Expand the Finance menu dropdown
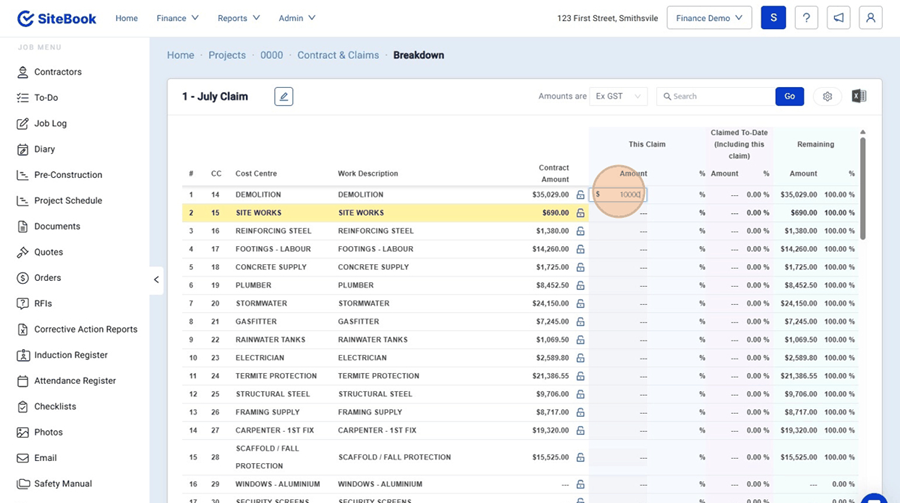900x503 pixels. 177,18
